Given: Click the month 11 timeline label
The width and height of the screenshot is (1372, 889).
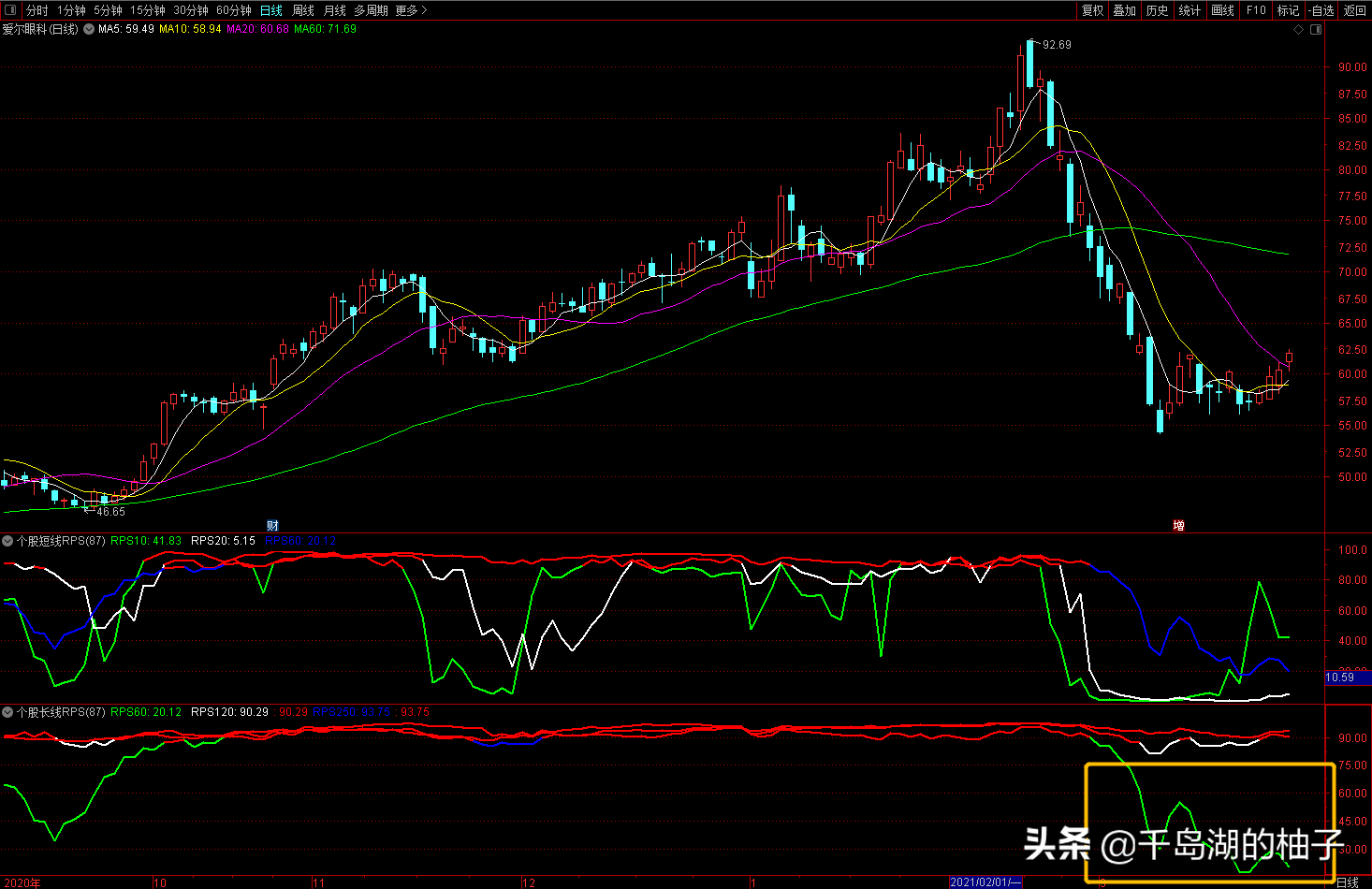Looking at the screenshot, I should click(318, 882).
